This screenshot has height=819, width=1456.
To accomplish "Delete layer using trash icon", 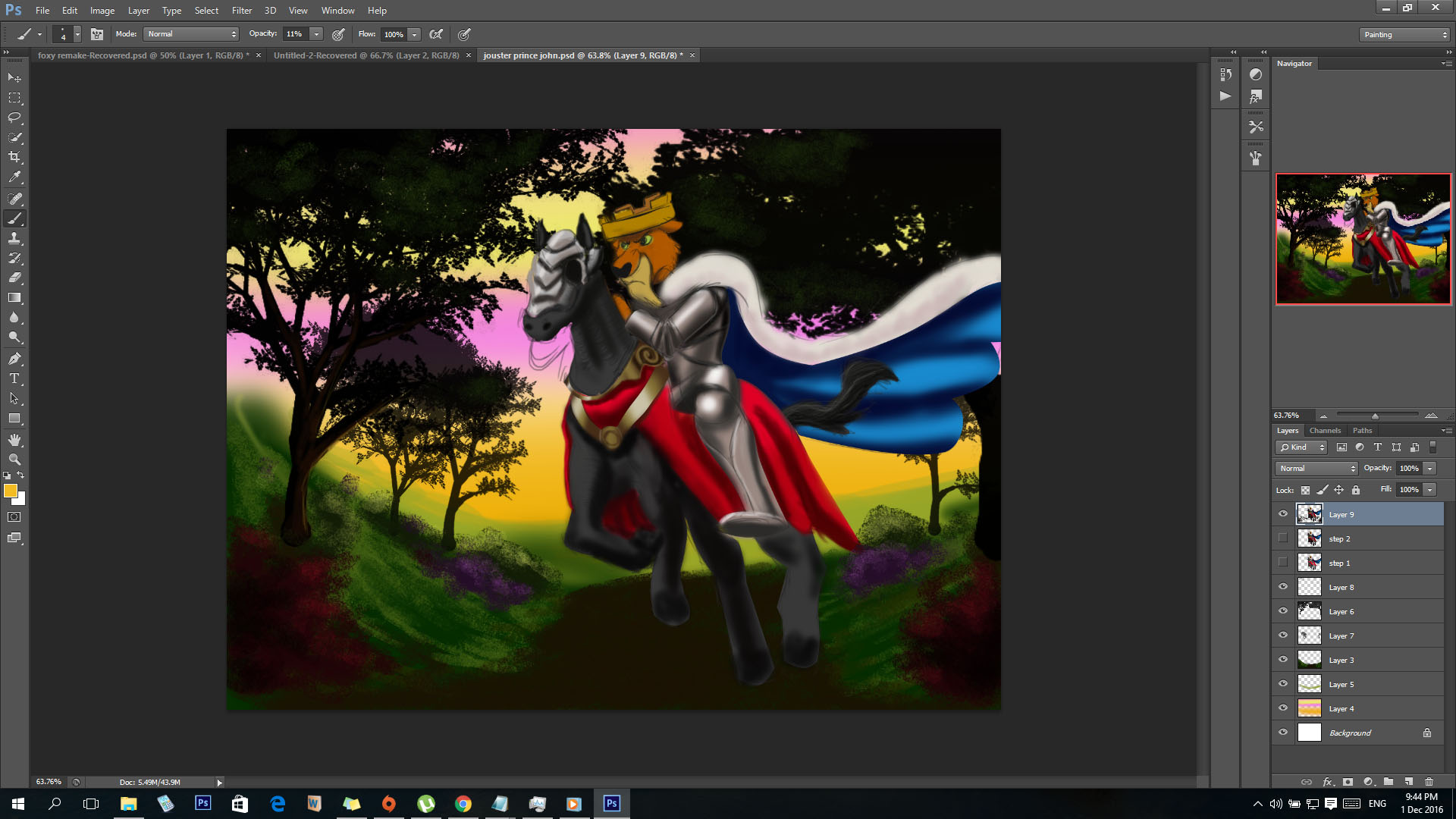I will coord(1429,782).
